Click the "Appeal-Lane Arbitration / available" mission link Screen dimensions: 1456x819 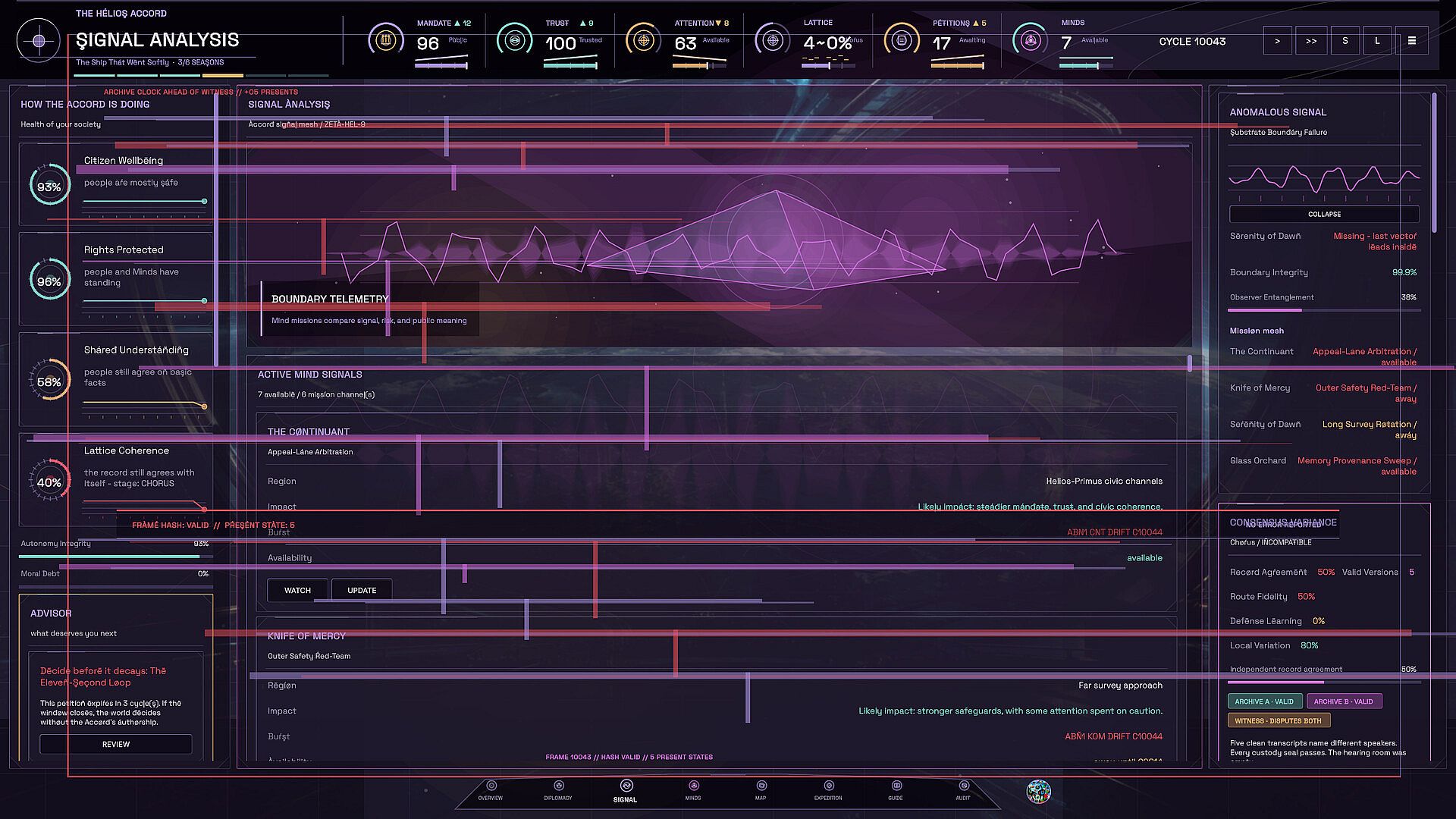1364,356
